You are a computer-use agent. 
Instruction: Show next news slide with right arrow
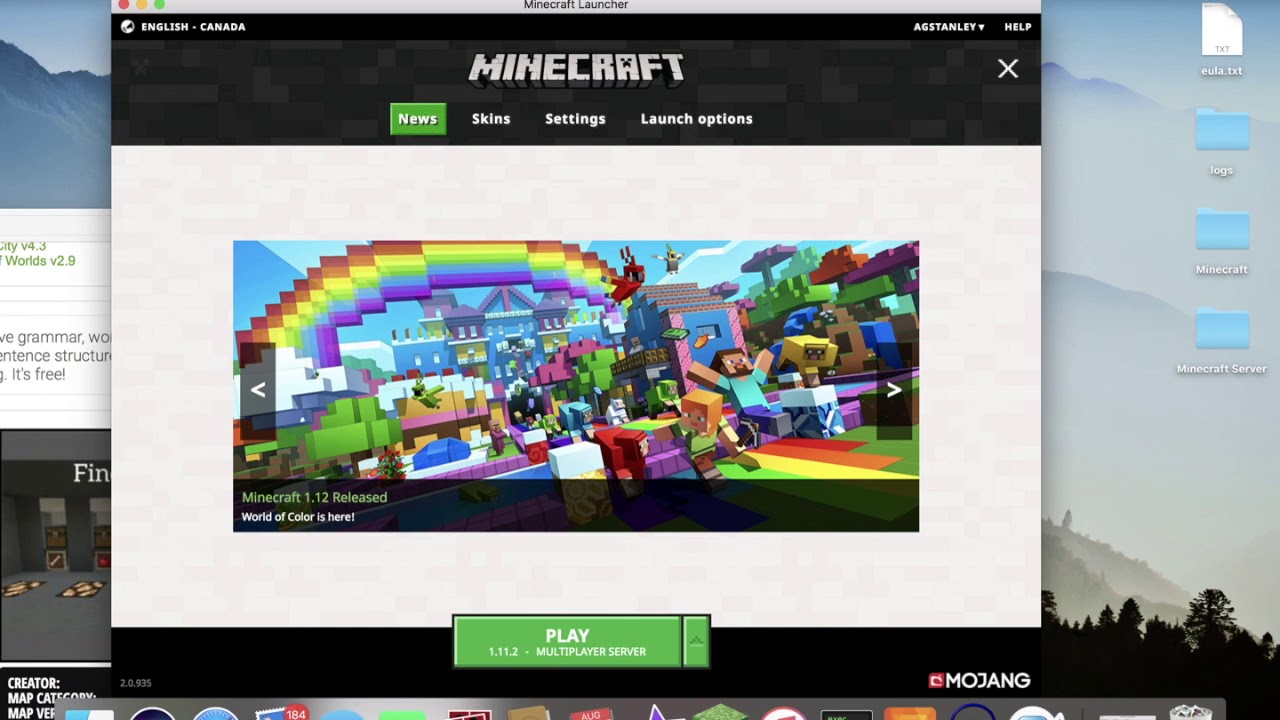click(894, 390)
